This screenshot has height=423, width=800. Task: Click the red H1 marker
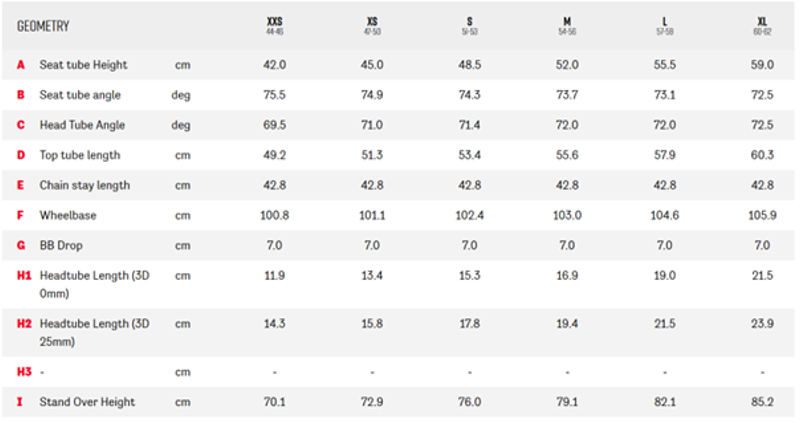coord(23,275)
